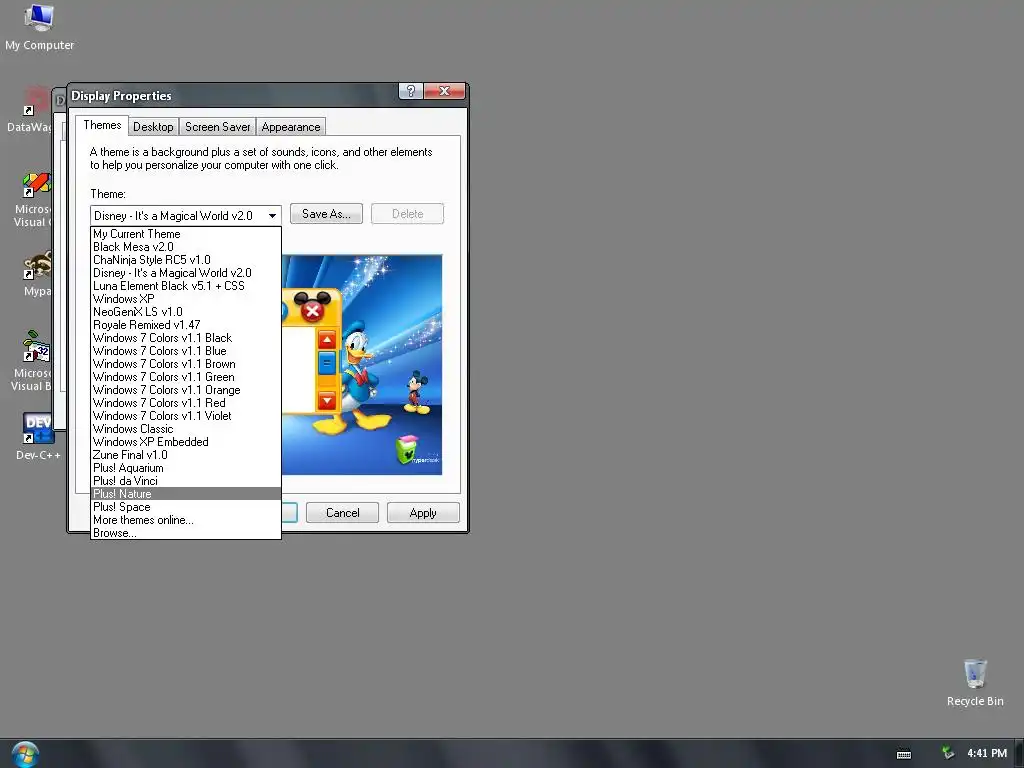1024x768 pixels.
Task: Select ChaNinja Style RC5 v1.0 theme
Action: point(185,260)
